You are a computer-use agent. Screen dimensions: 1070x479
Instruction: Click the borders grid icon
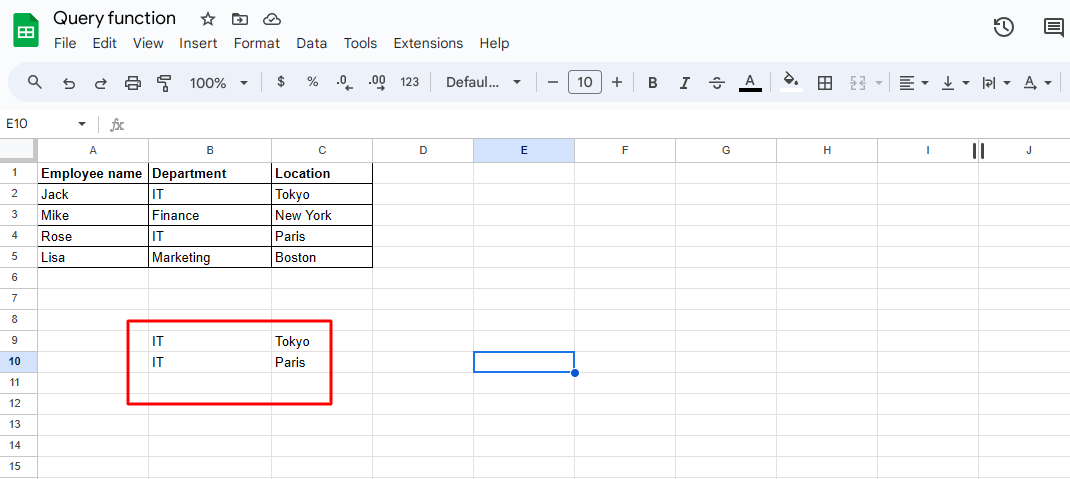tap(825, 83)
